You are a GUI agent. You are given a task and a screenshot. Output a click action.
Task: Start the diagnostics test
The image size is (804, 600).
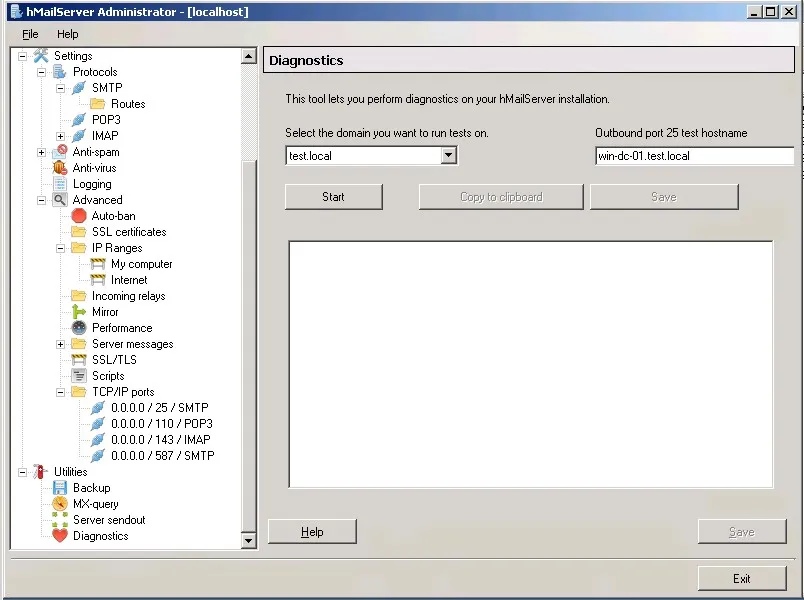pyautogui.click(x=333, y=196)
